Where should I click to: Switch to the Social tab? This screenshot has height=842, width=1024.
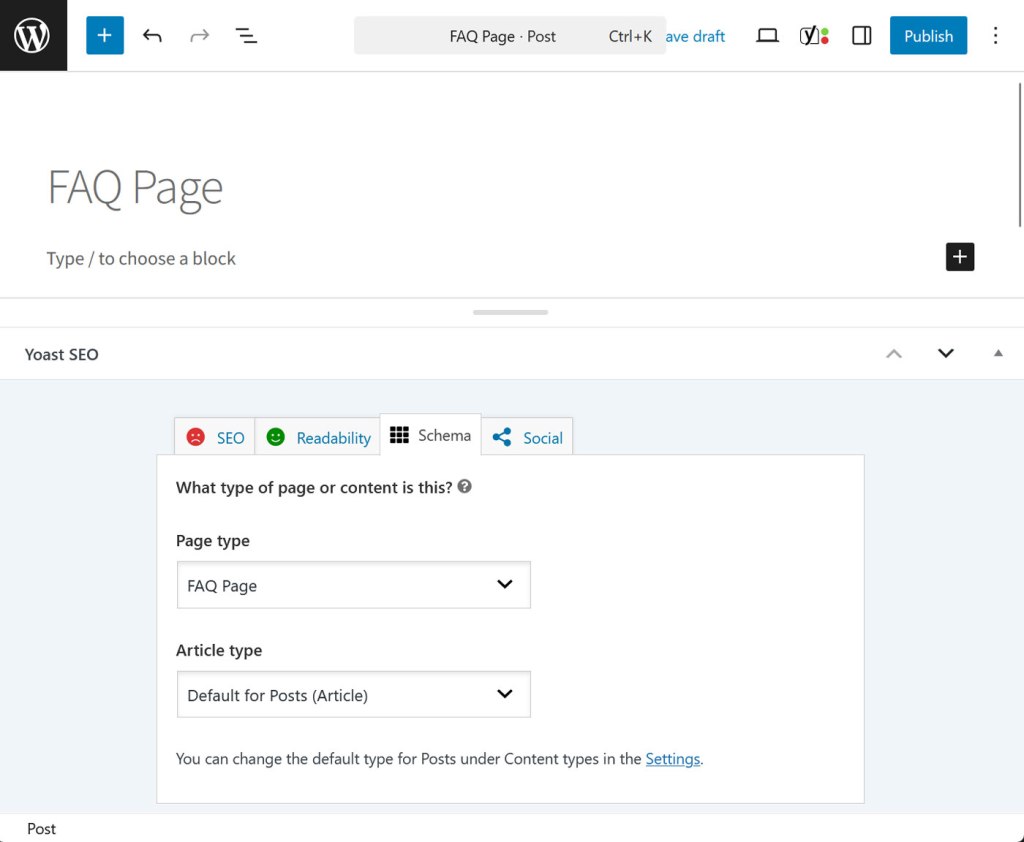click(x=527, y=437)
